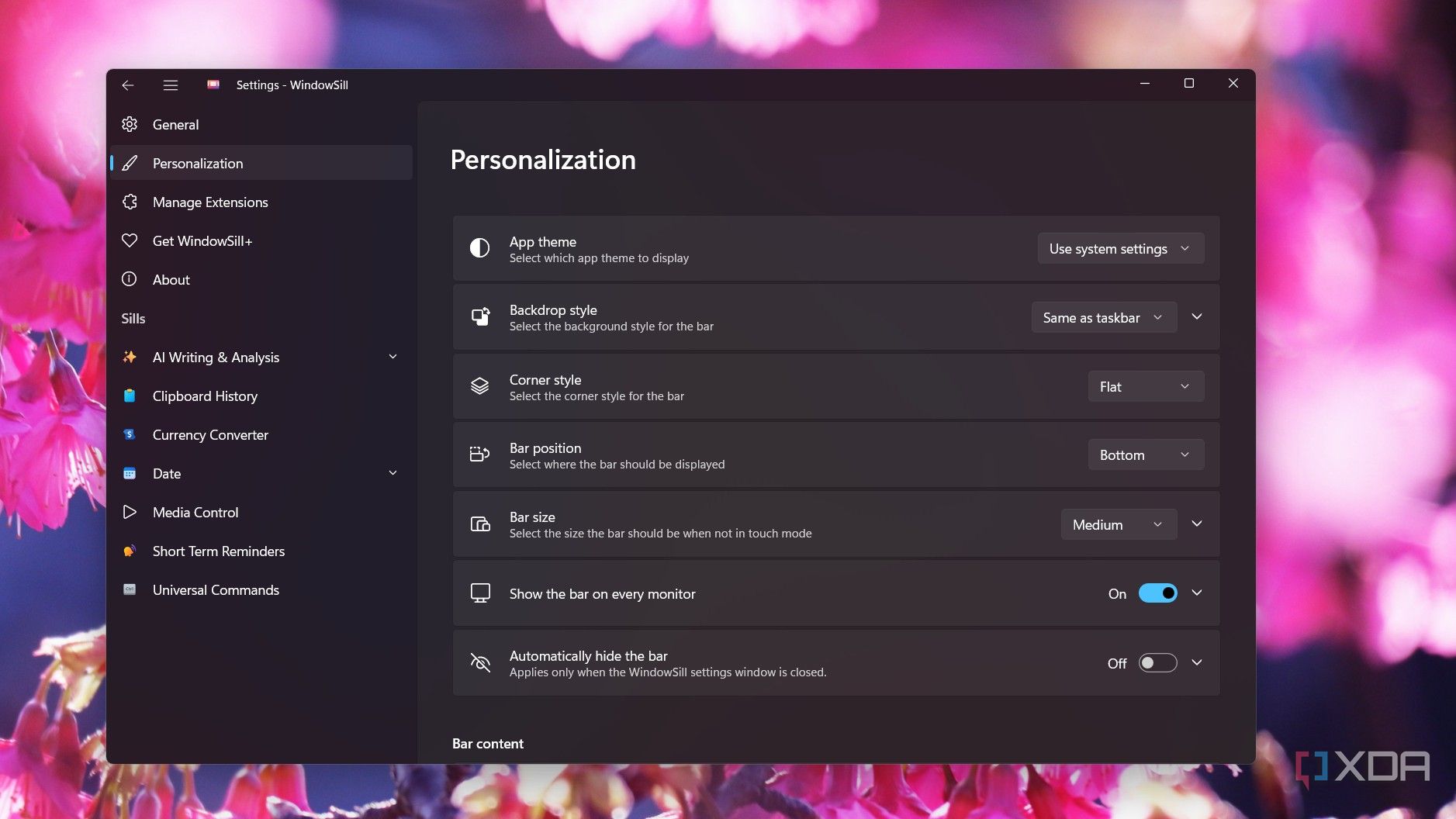Open the Corner style Flat dropdown
Screen dimensions: 1456x819
point(1146,386)
